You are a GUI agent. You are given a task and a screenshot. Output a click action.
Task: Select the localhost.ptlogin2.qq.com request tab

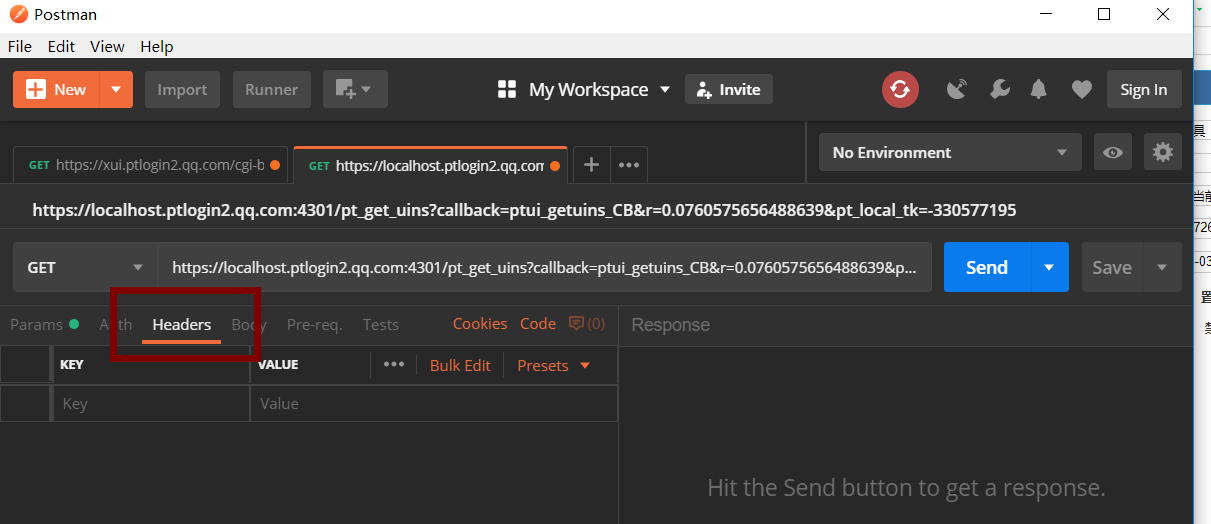(430, 165)
